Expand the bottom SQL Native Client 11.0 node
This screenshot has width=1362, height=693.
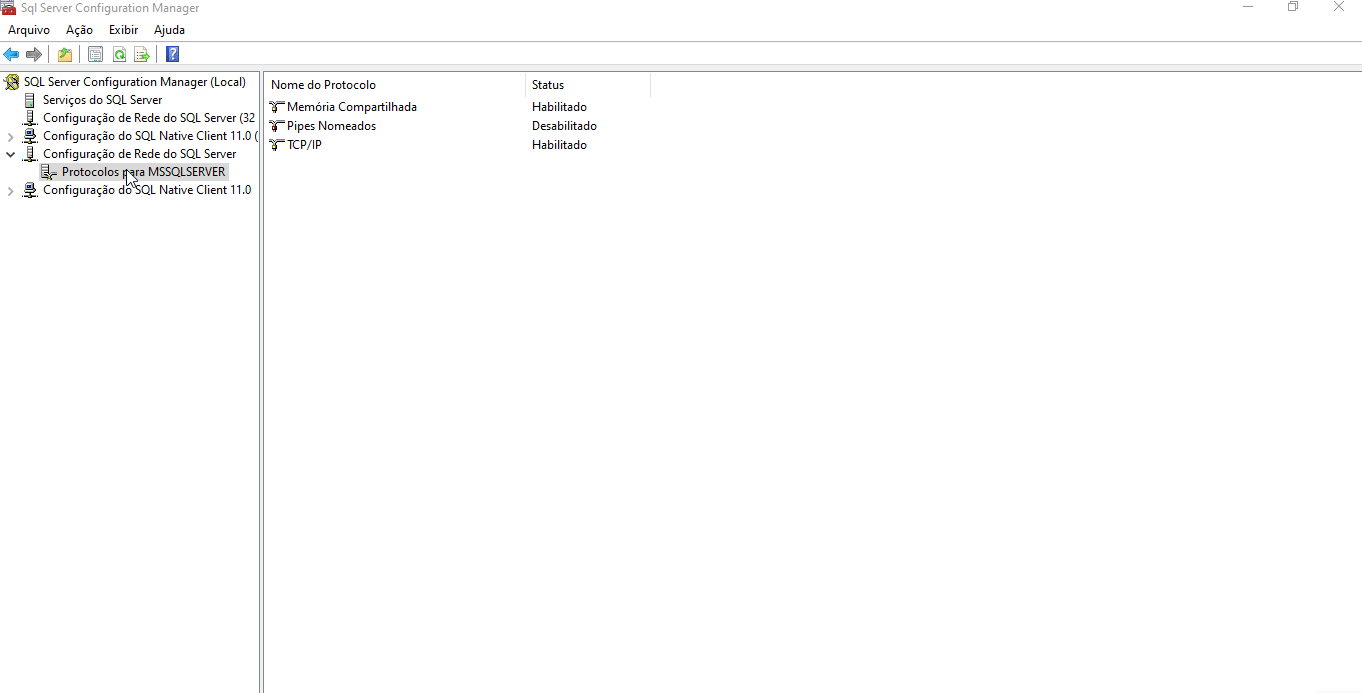pos(11,190)
